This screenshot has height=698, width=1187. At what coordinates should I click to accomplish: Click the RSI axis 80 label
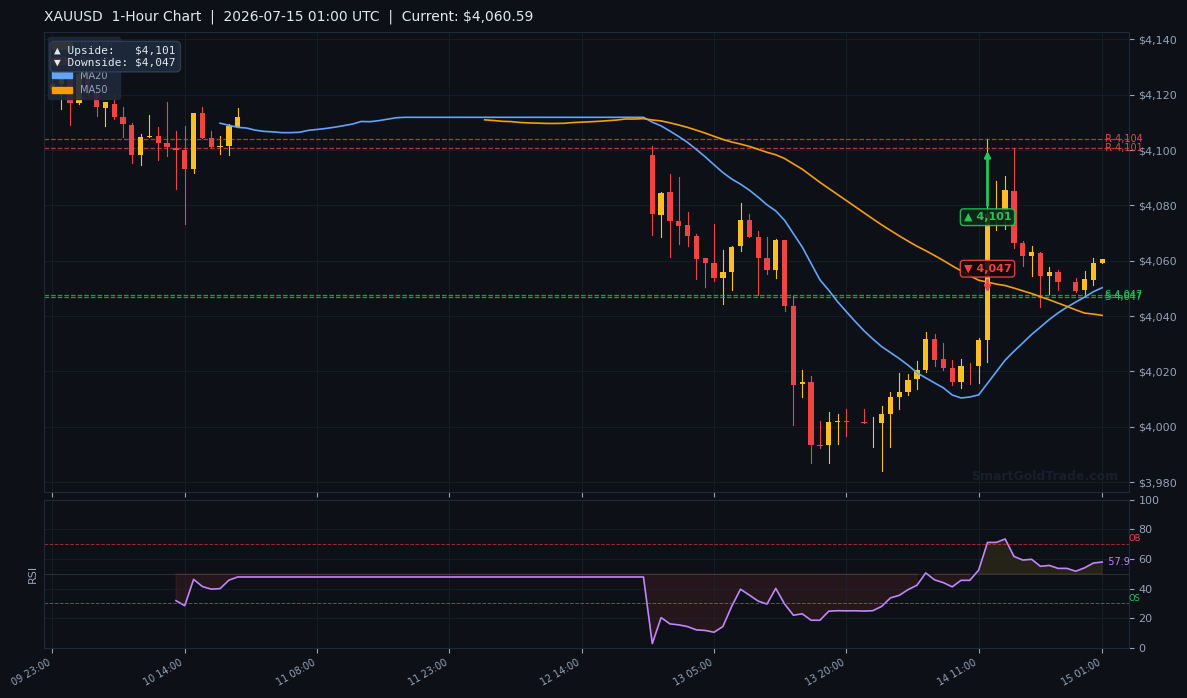coord(1145,530)
